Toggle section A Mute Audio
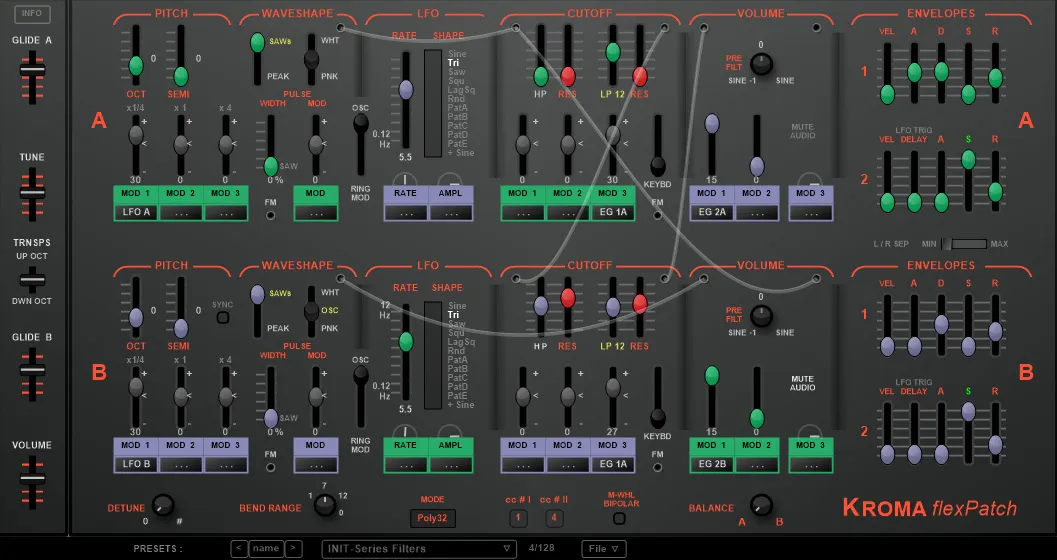1057x560 pixels. (x=802, y=131)
